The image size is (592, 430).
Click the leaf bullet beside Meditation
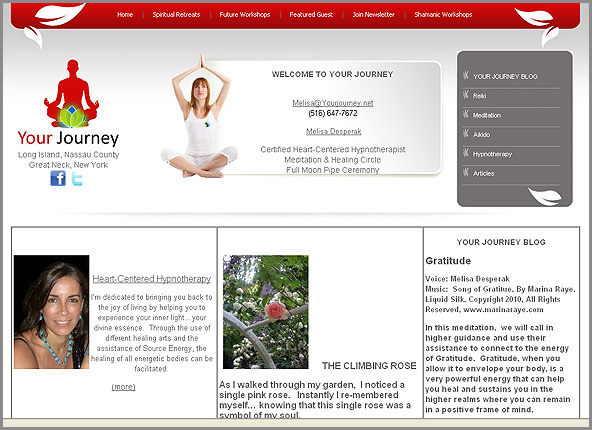(466, 114)
